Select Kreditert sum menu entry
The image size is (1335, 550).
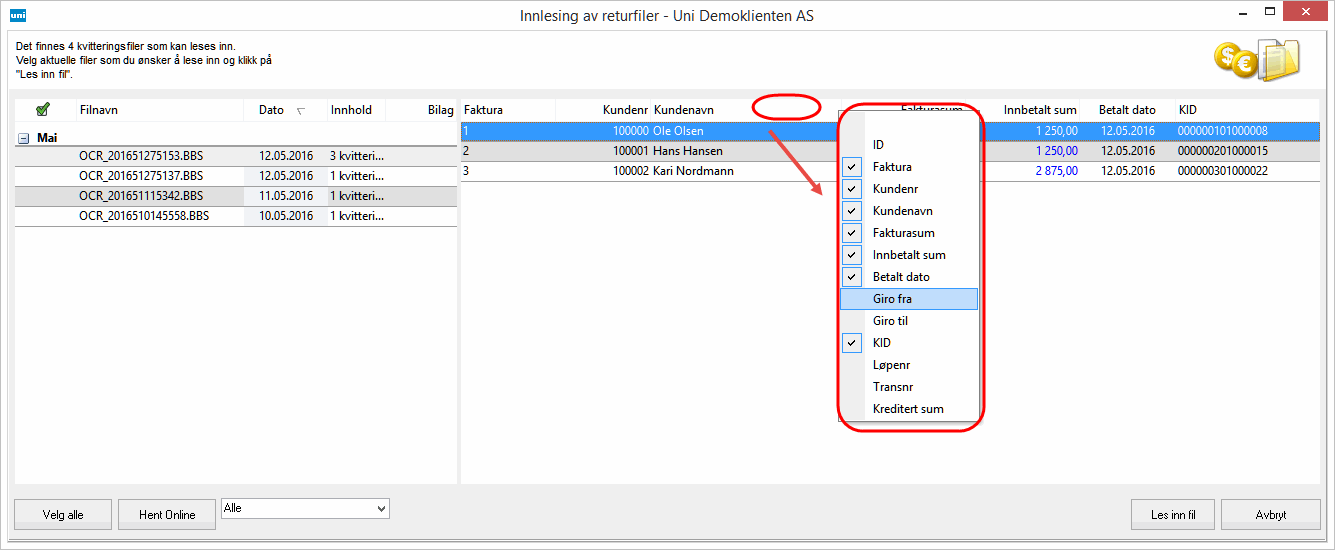[908, 409]
